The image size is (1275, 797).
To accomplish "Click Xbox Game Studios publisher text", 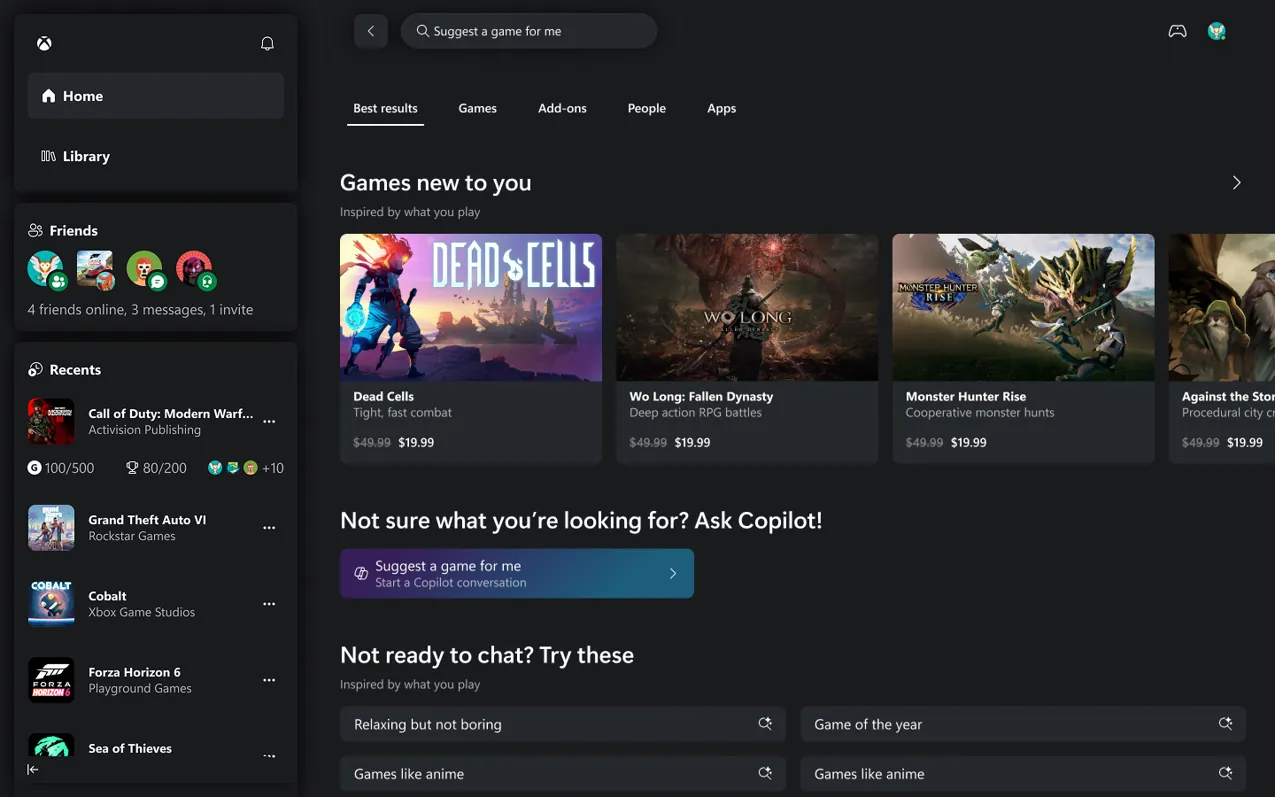I will click(x=141, y=612).
